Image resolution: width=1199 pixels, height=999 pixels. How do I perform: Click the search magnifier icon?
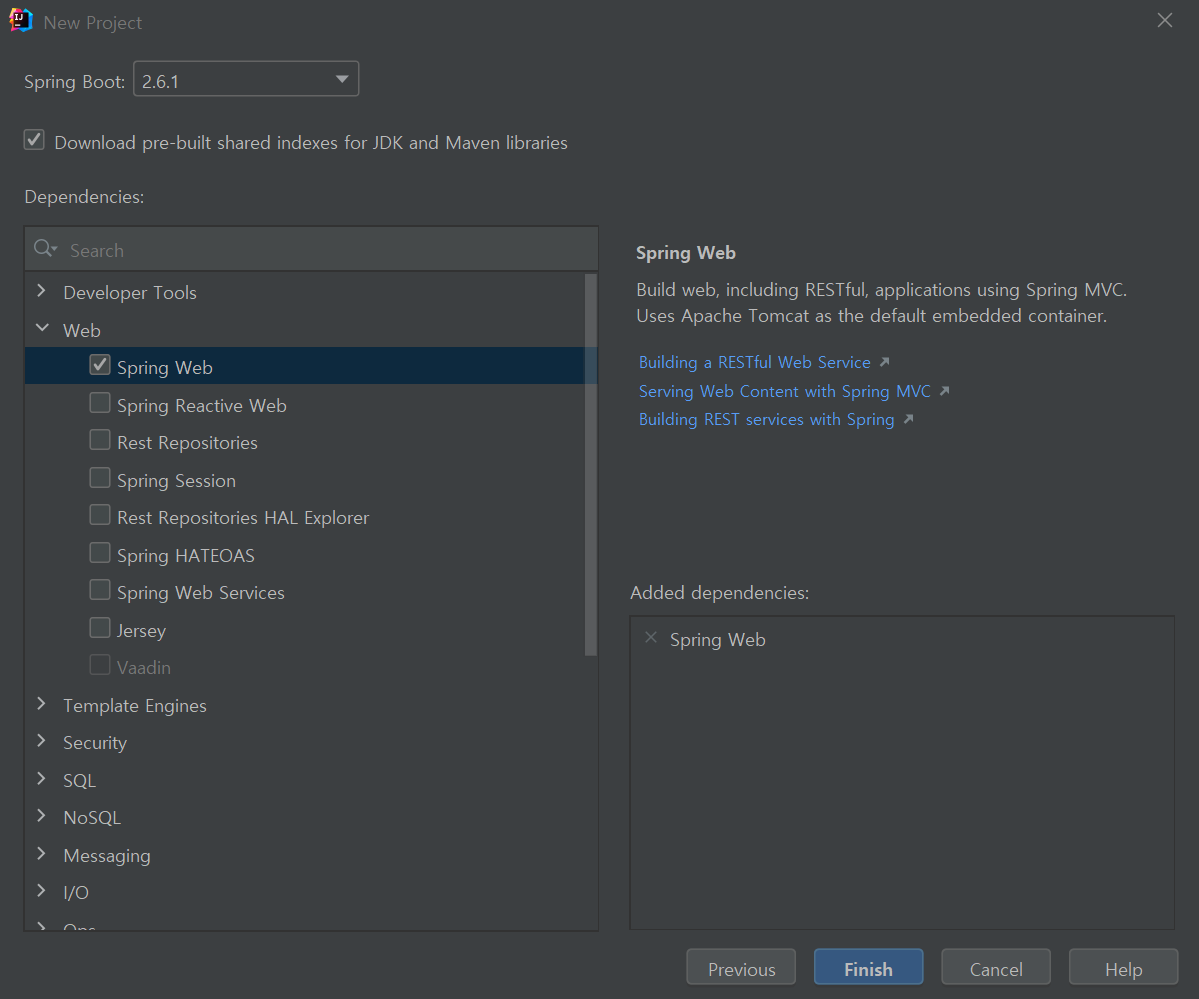(45, 249)
